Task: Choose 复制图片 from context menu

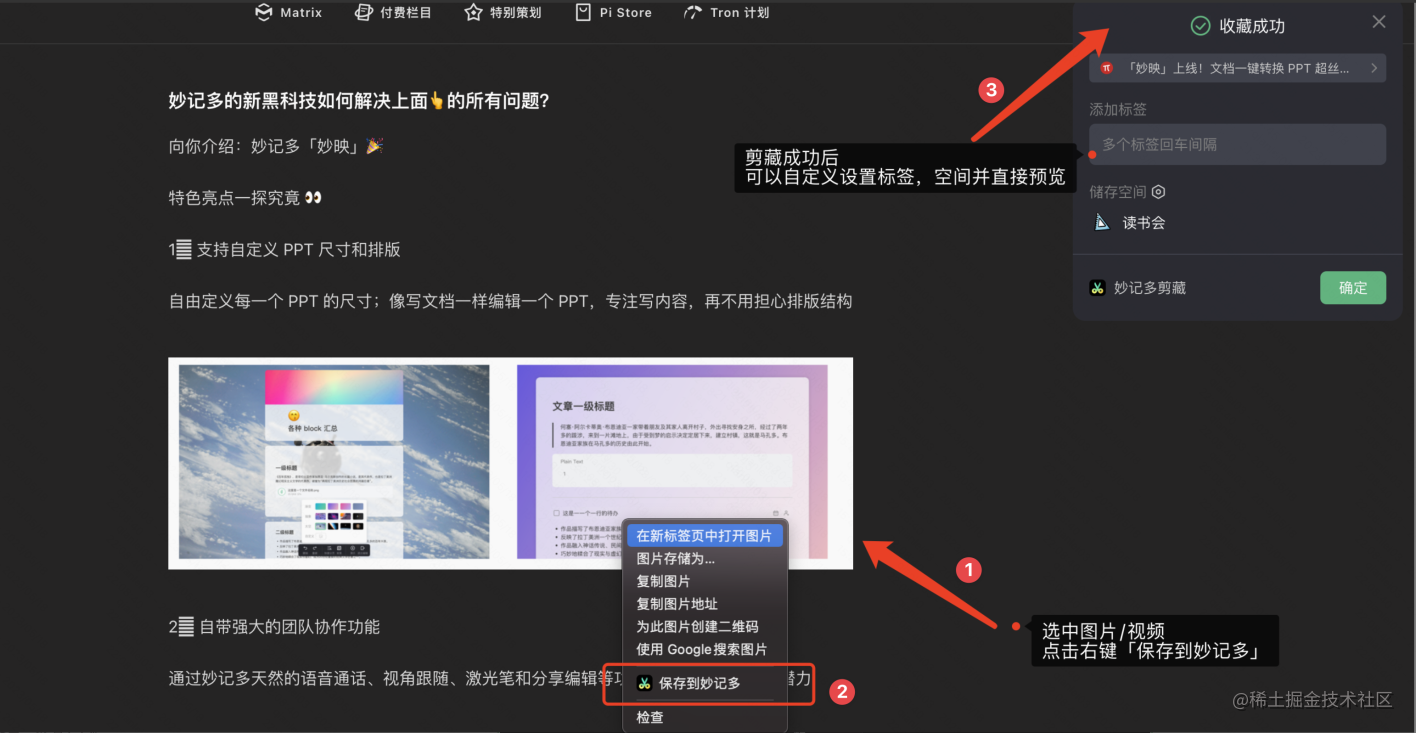Action: click(x=704, y=581)
